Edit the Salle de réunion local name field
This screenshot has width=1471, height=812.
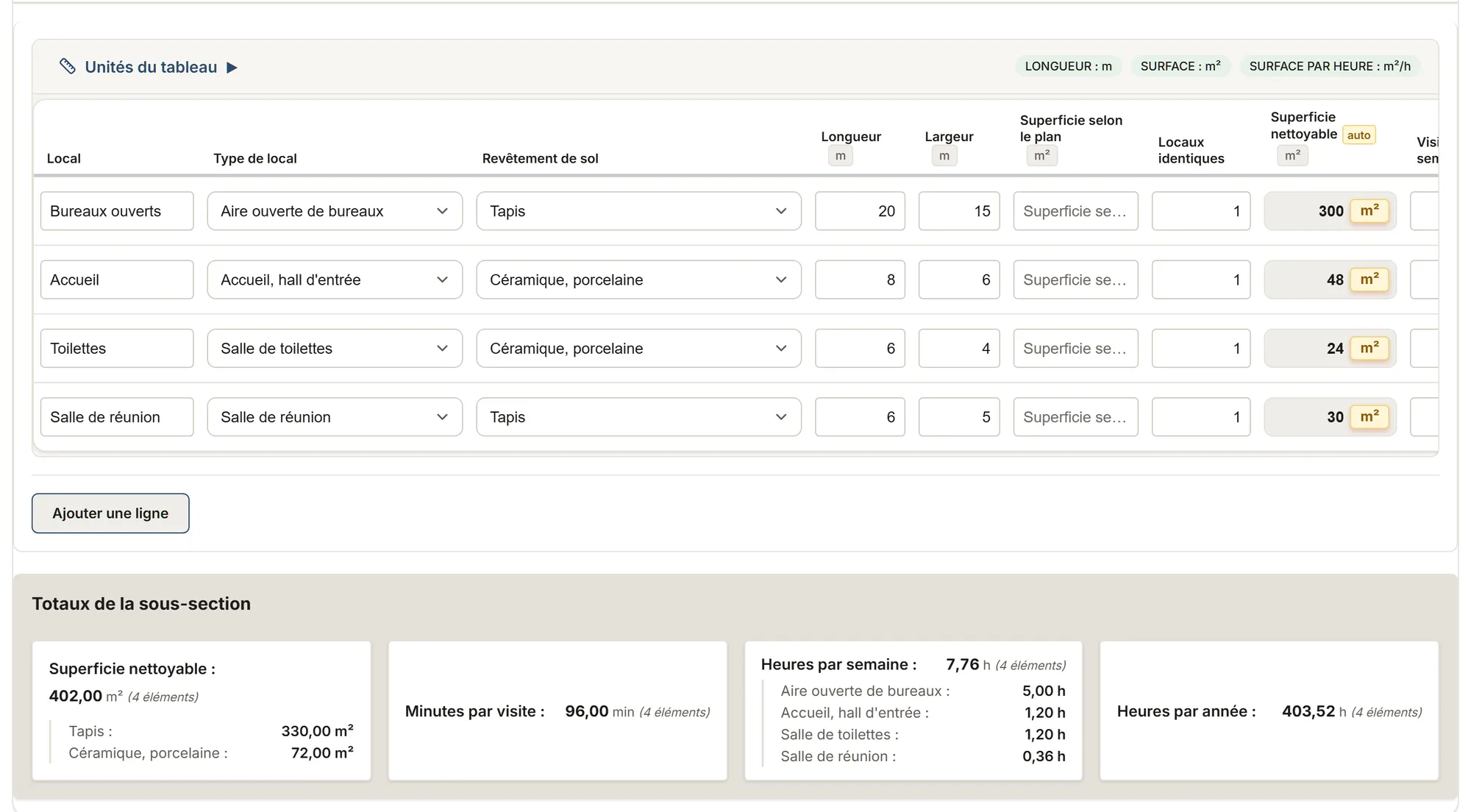pos(117,417)
